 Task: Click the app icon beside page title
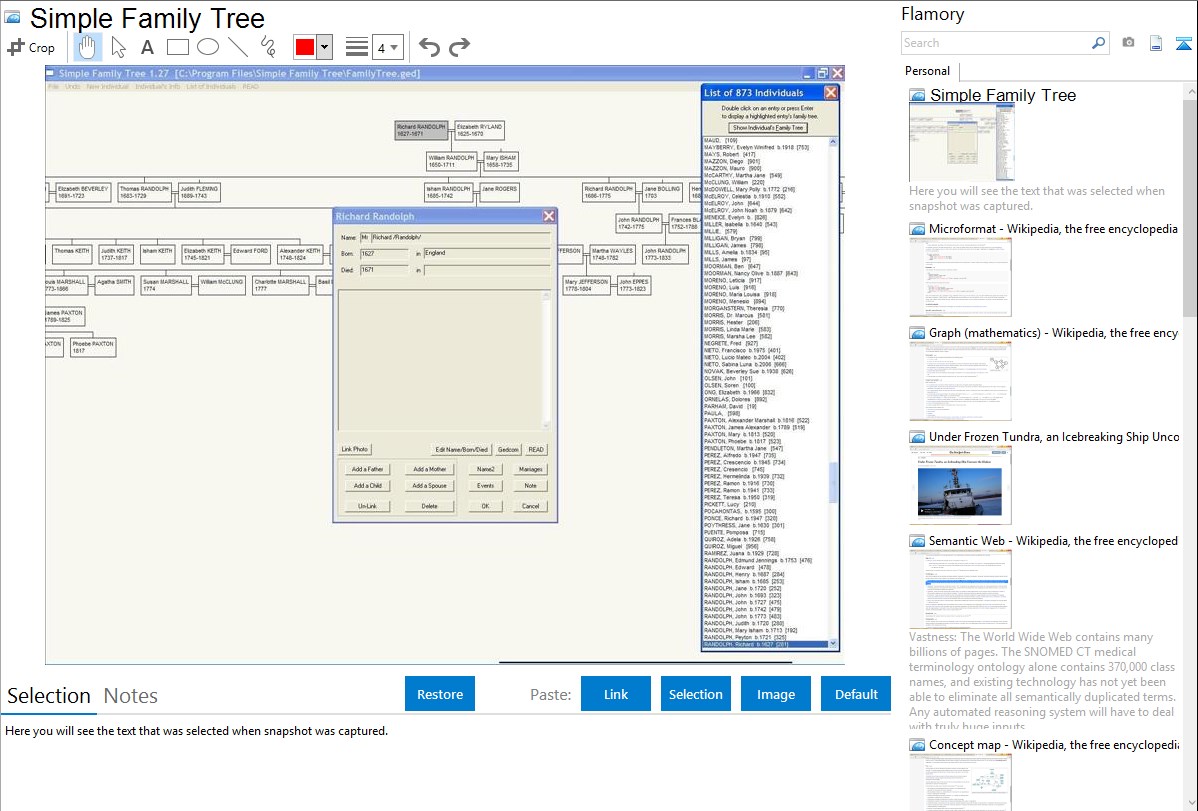pyautogui.click(x=13, y=17)
